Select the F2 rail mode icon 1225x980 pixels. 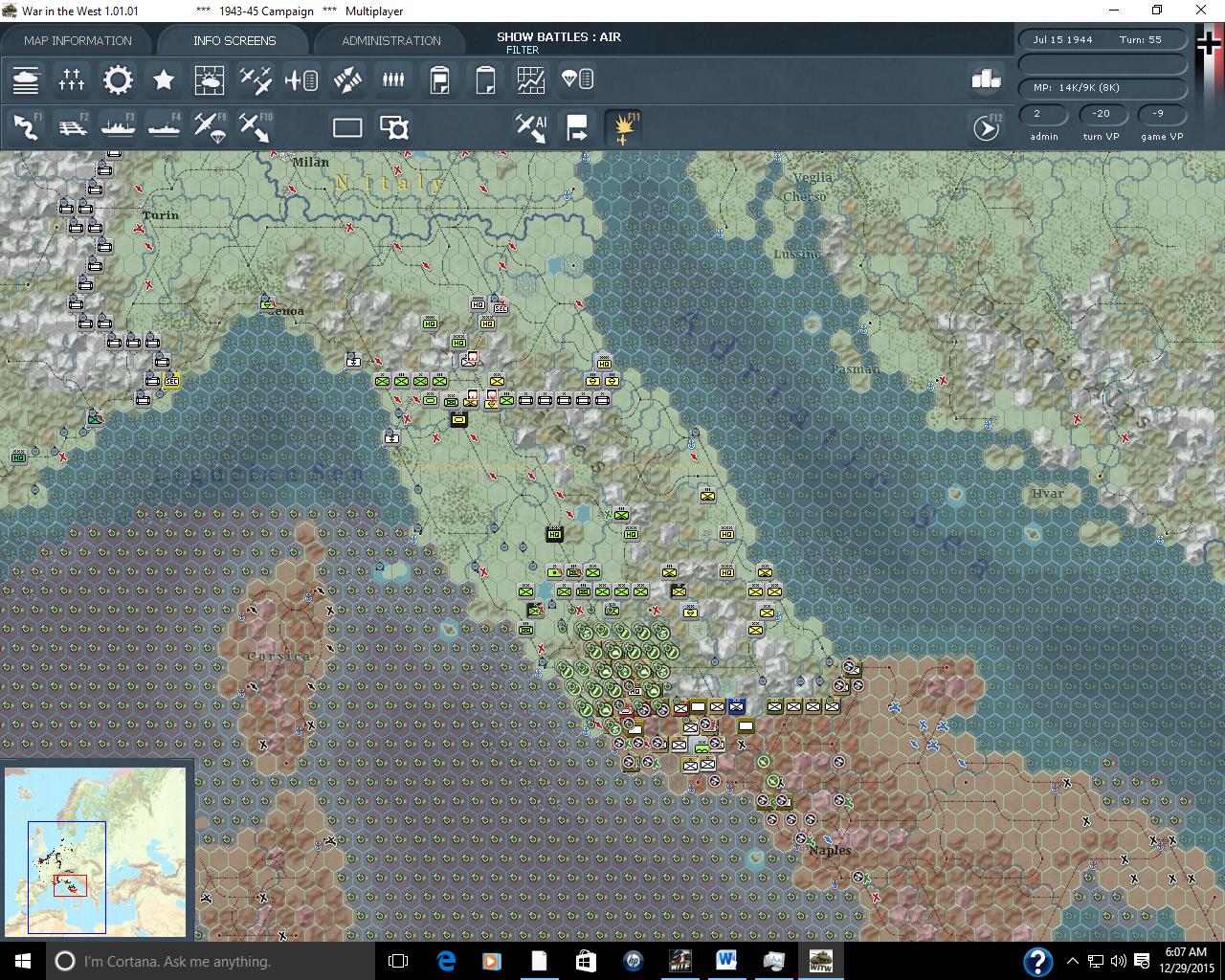tap(72, 127)
